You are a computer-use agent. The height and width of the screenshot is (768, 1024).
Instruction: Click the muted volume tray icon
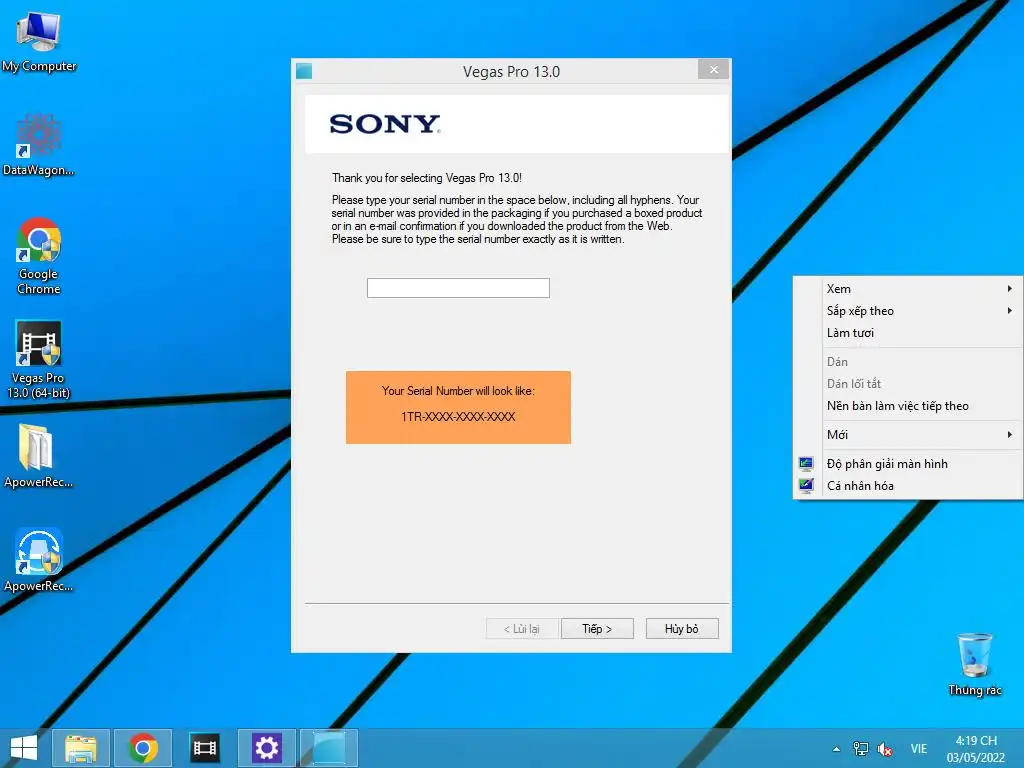tap(886, 749)
